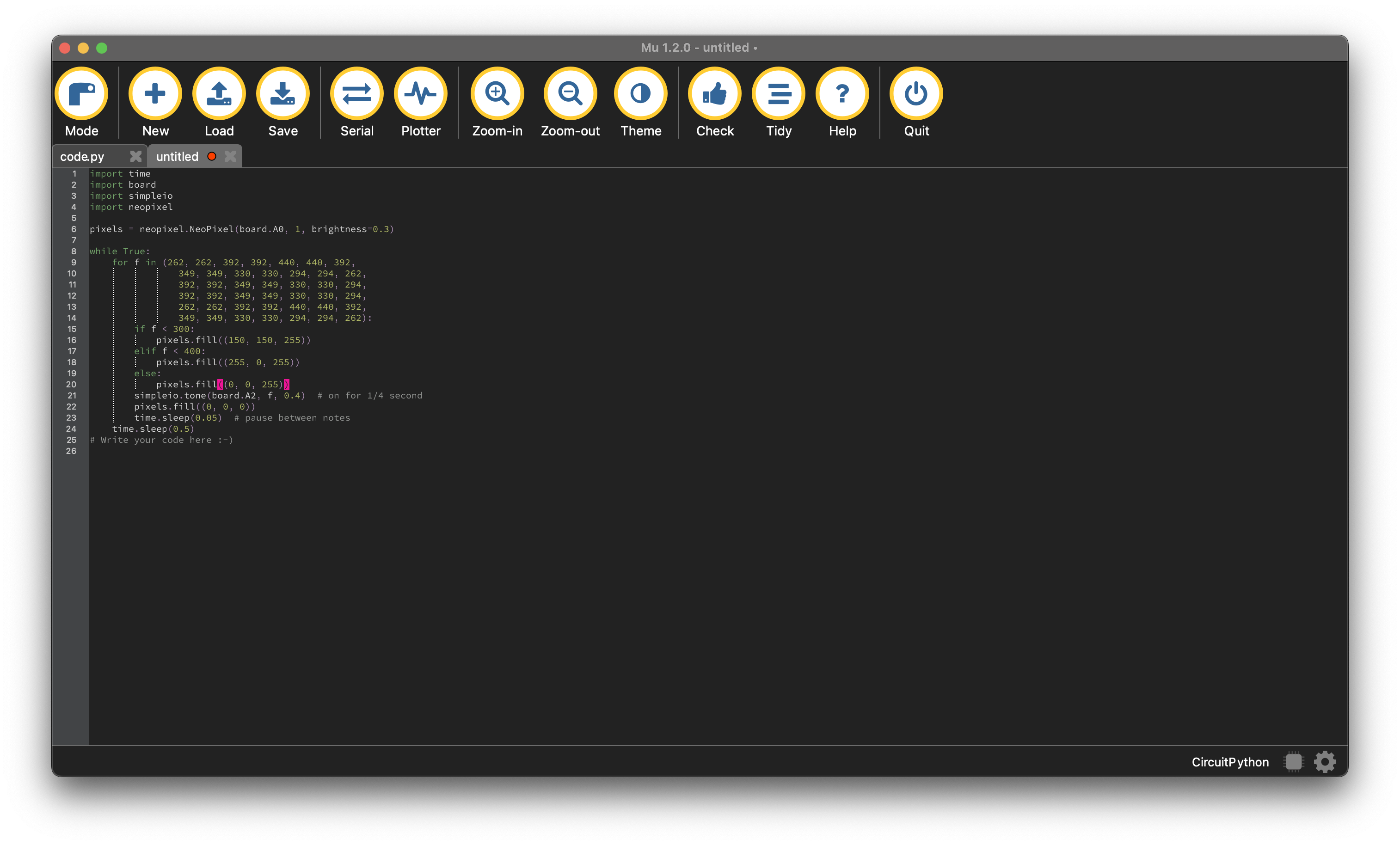
Task: Open settings gear in status bar
Action: [1325, 761]
